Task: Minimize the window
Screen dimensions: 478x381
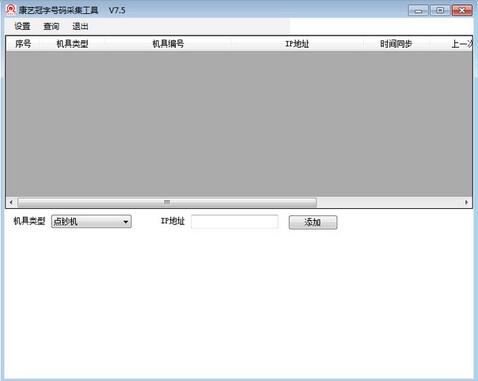Action: (418, 10)
